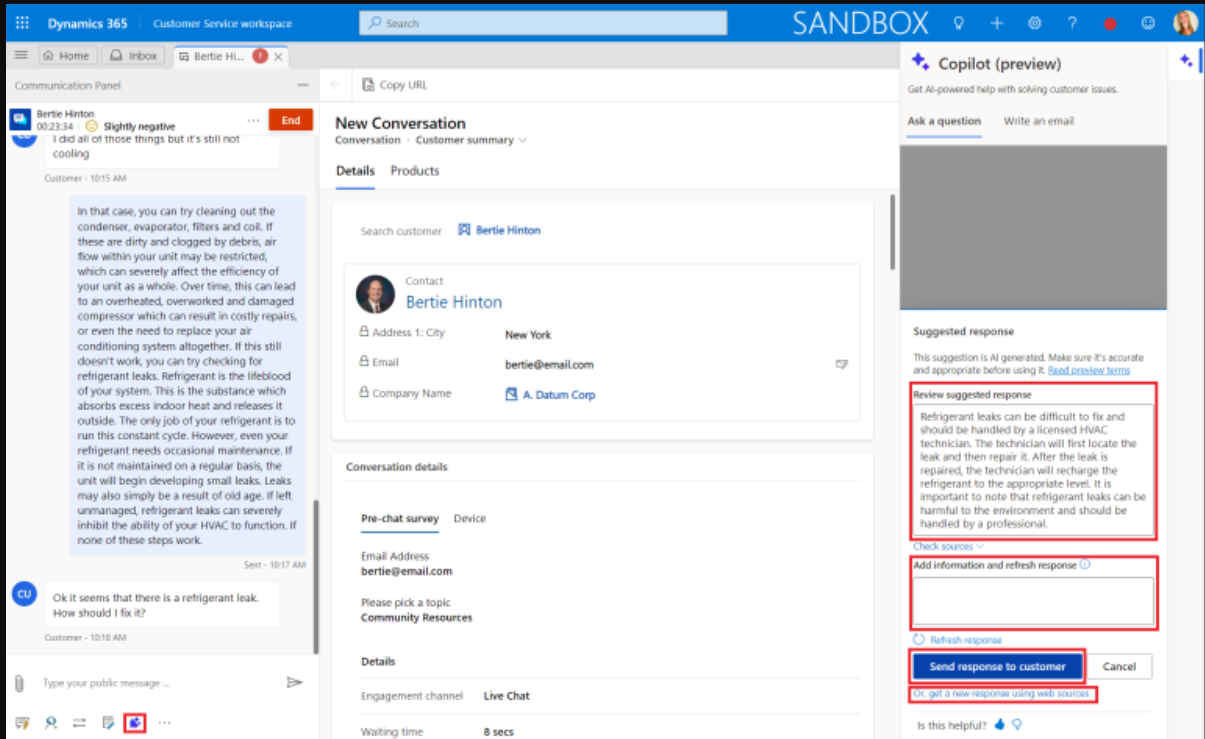The height and width of the screenshot is (739, 1205).
Task: Send the public message with arrow icon
Action: coord(294,682)
